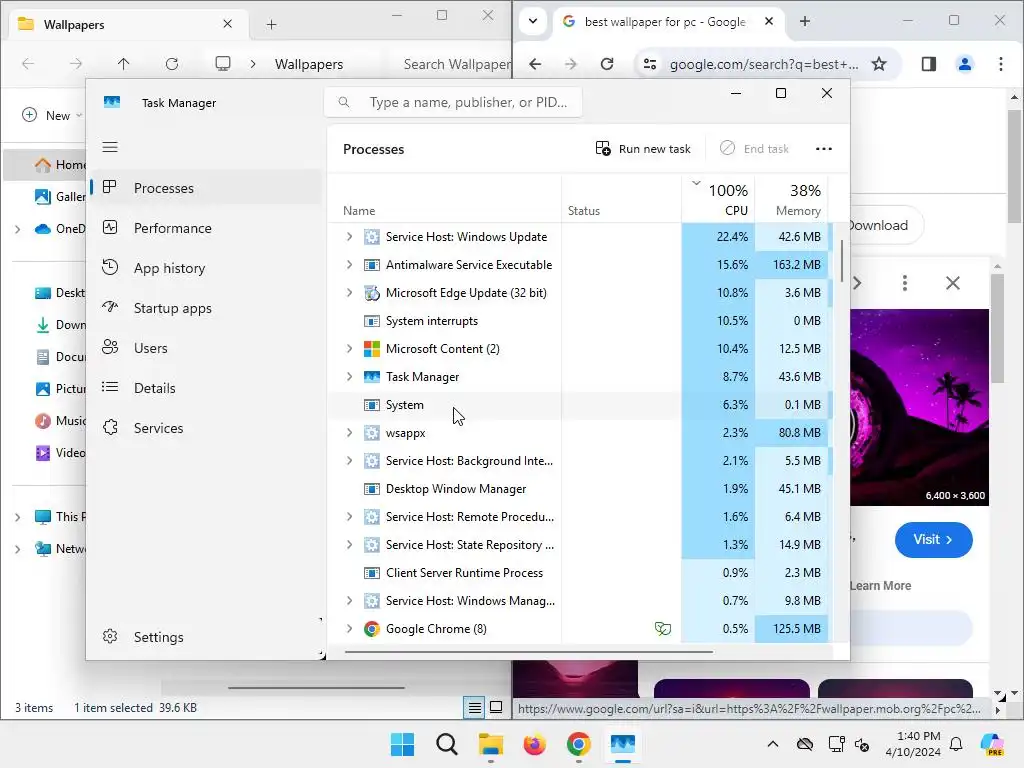Viewport: 1024px width, 768px height.
Task: Expand the This PC tree node
Action: click(18, 517)
